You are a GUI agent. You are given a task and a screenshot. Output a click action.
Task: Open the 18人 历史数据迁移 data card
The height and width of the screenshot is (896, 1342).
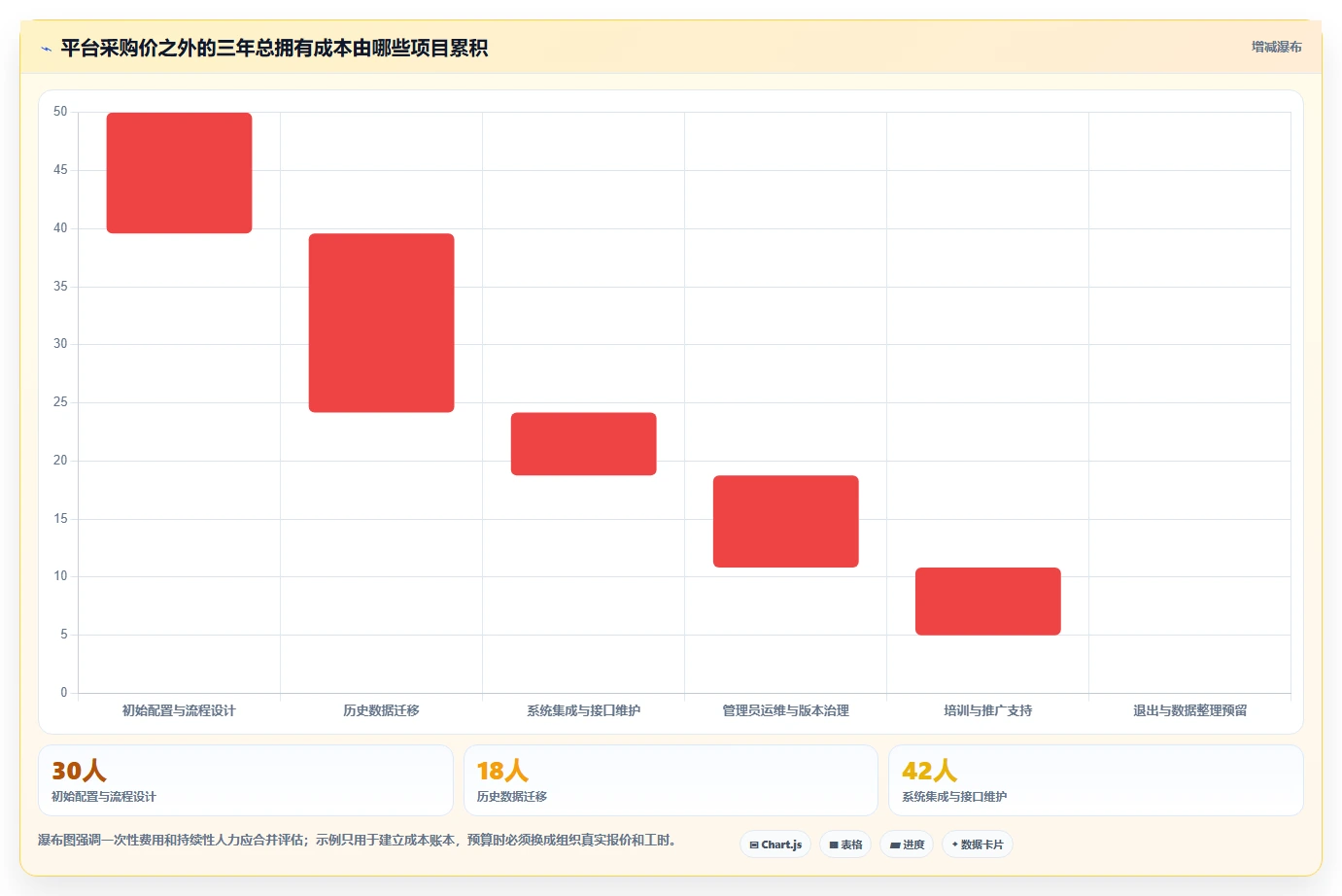[x=671, y=780]
